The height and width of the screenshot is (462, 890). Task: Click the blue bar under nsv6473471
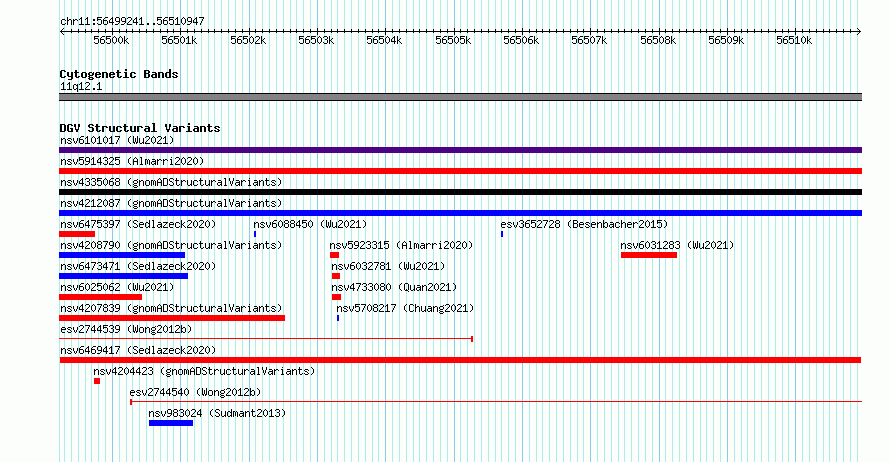click(123, 276)
